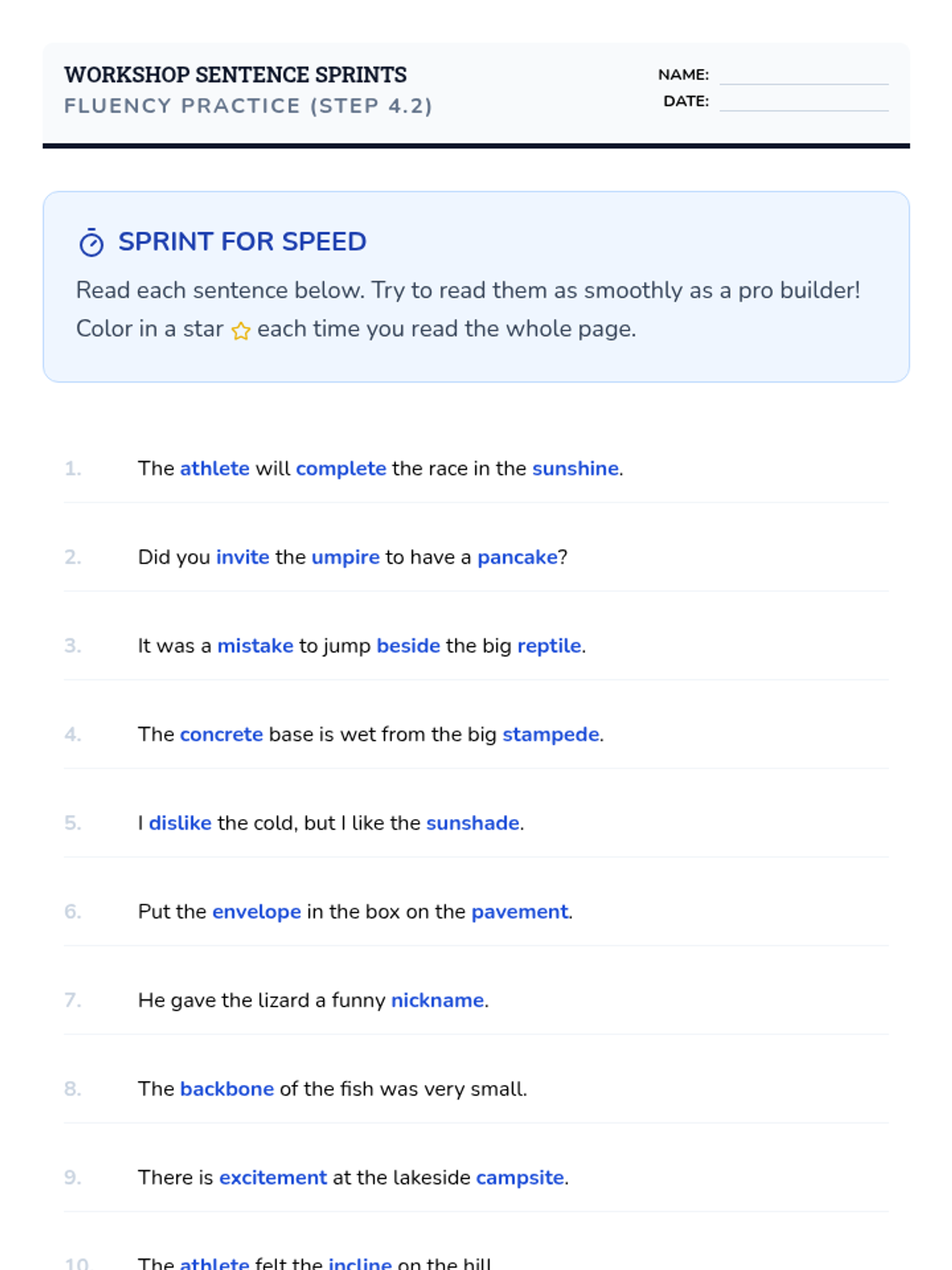Click the highlighted word reptile
The image size is (952, 1270).
(549, 646)
